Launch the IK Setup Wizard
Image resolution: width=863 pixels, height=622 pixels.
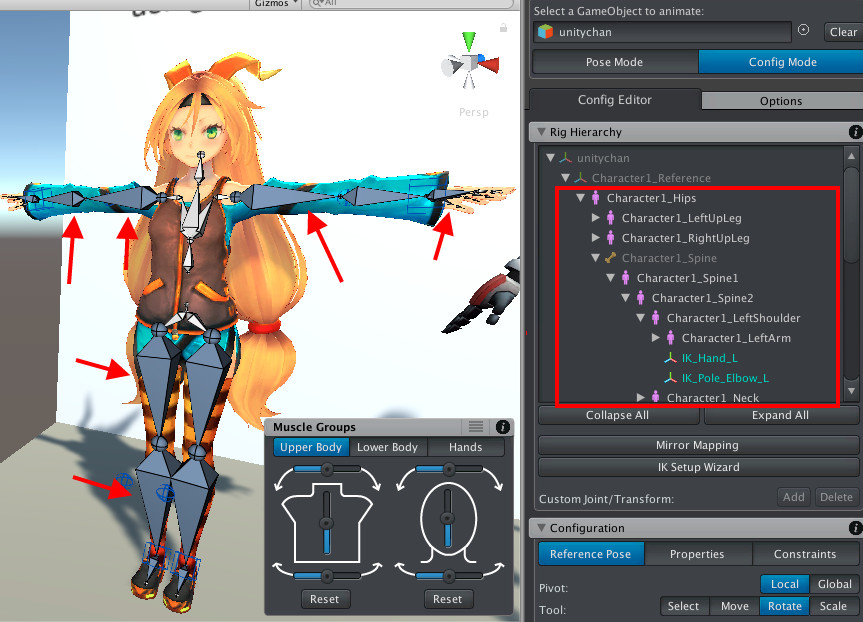point(698,467)
